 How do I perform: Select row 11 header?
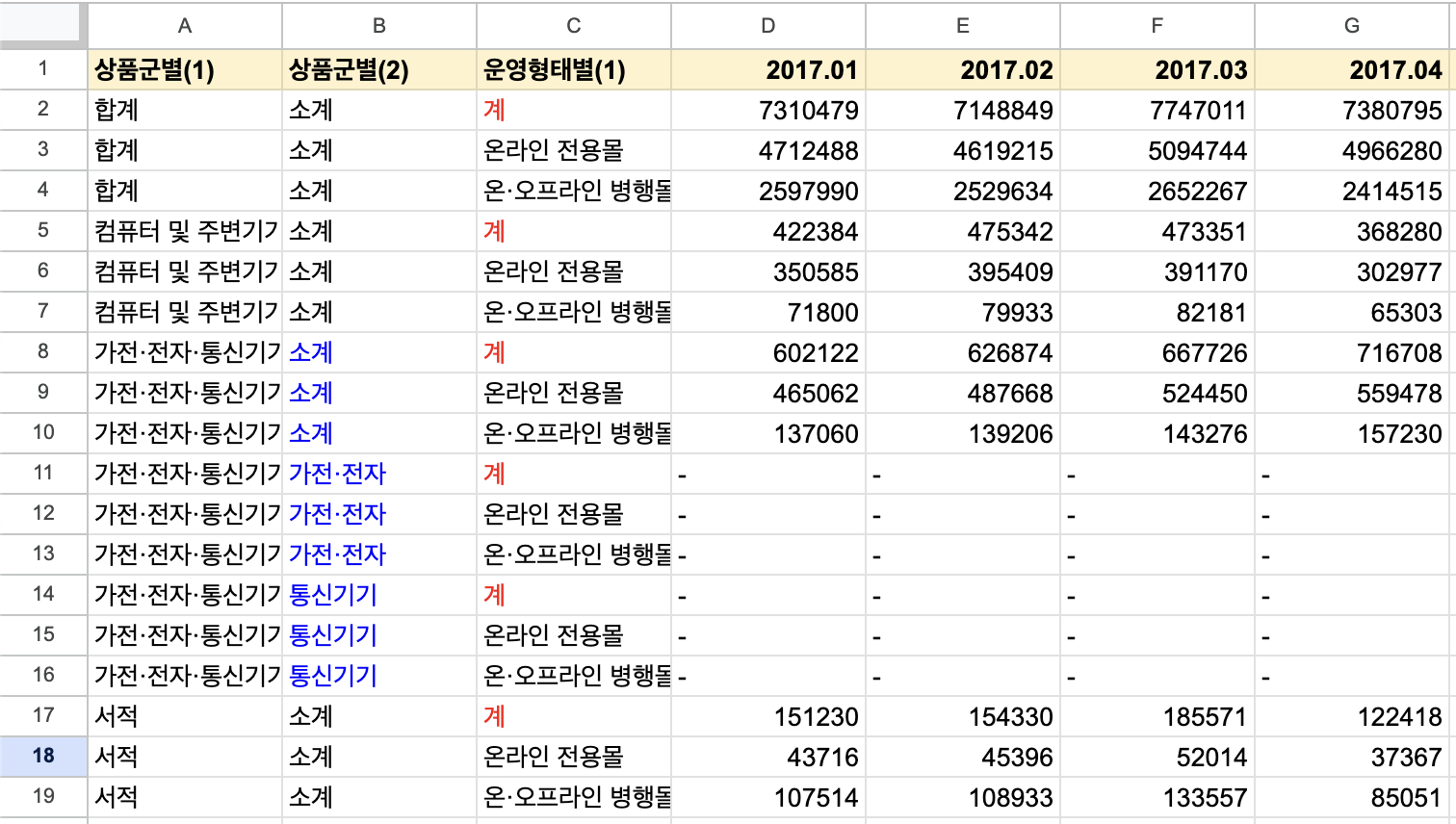43,474
